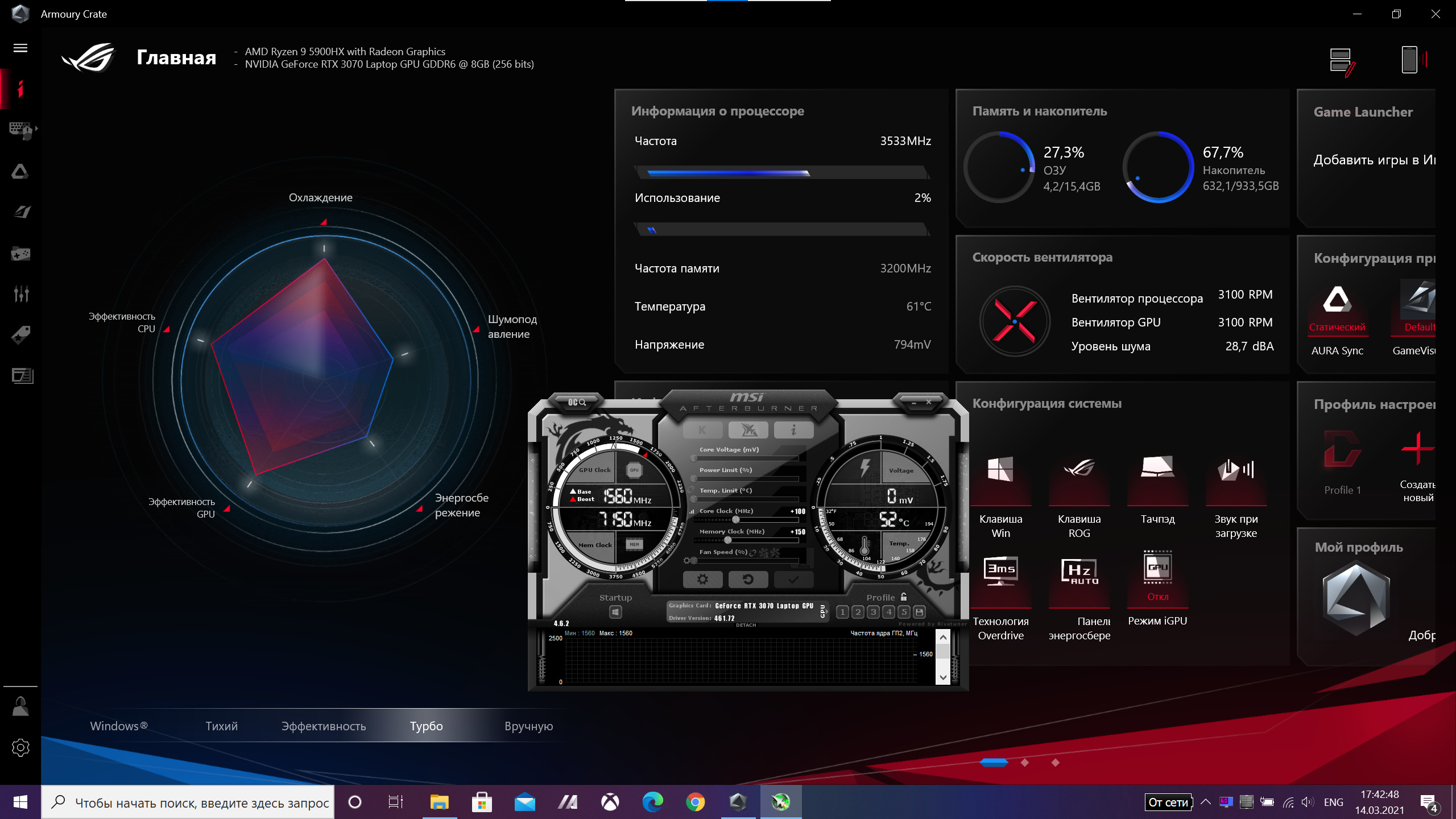Viewport: 1456px width, 819px height.
Task: Open the Scenario Profiles sliders icon in sidebar
Action: coord(21,293)
